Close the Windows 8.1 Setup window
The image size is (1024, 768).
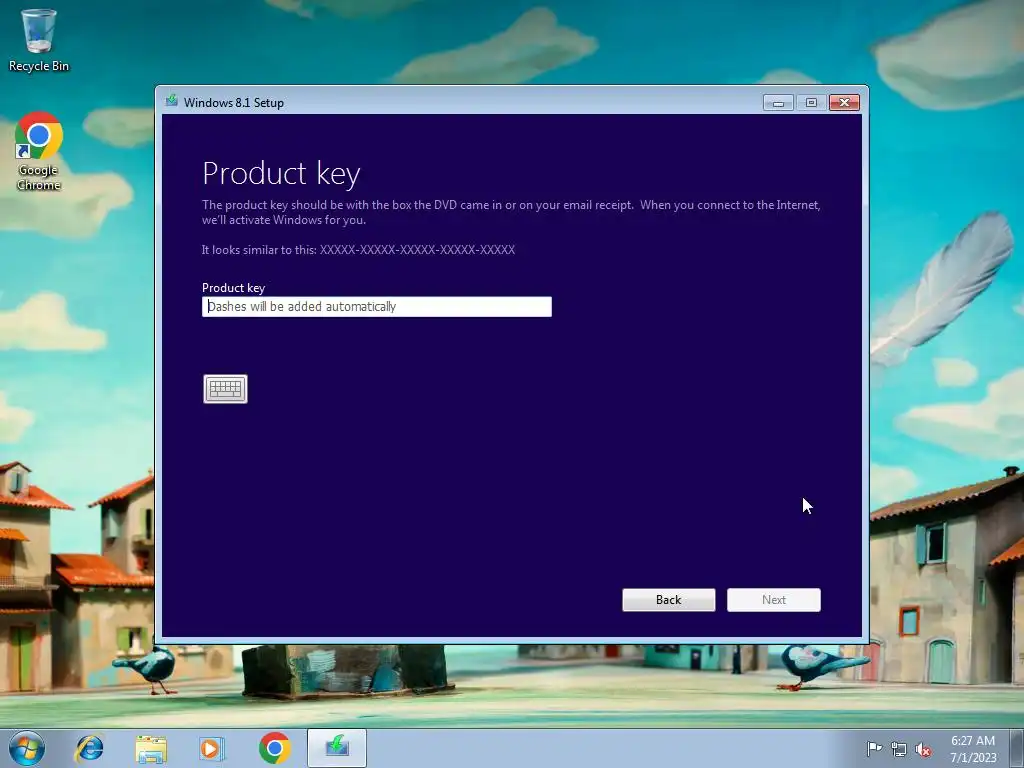844,103
